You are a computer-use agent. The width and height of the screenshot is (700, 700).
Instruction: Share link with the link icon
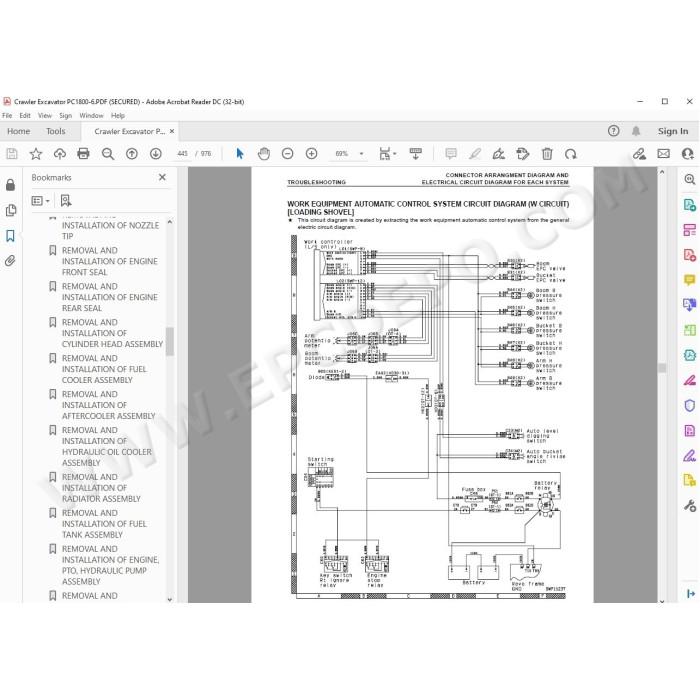pyautogui.click(x=639, y=154)
